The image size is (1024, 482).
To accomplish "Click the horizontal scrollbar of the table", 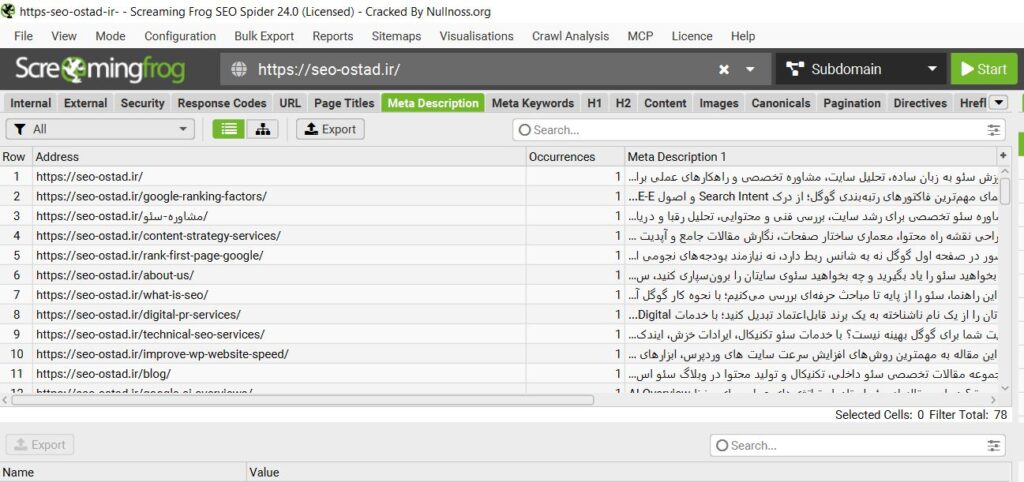I will (302, 400).
